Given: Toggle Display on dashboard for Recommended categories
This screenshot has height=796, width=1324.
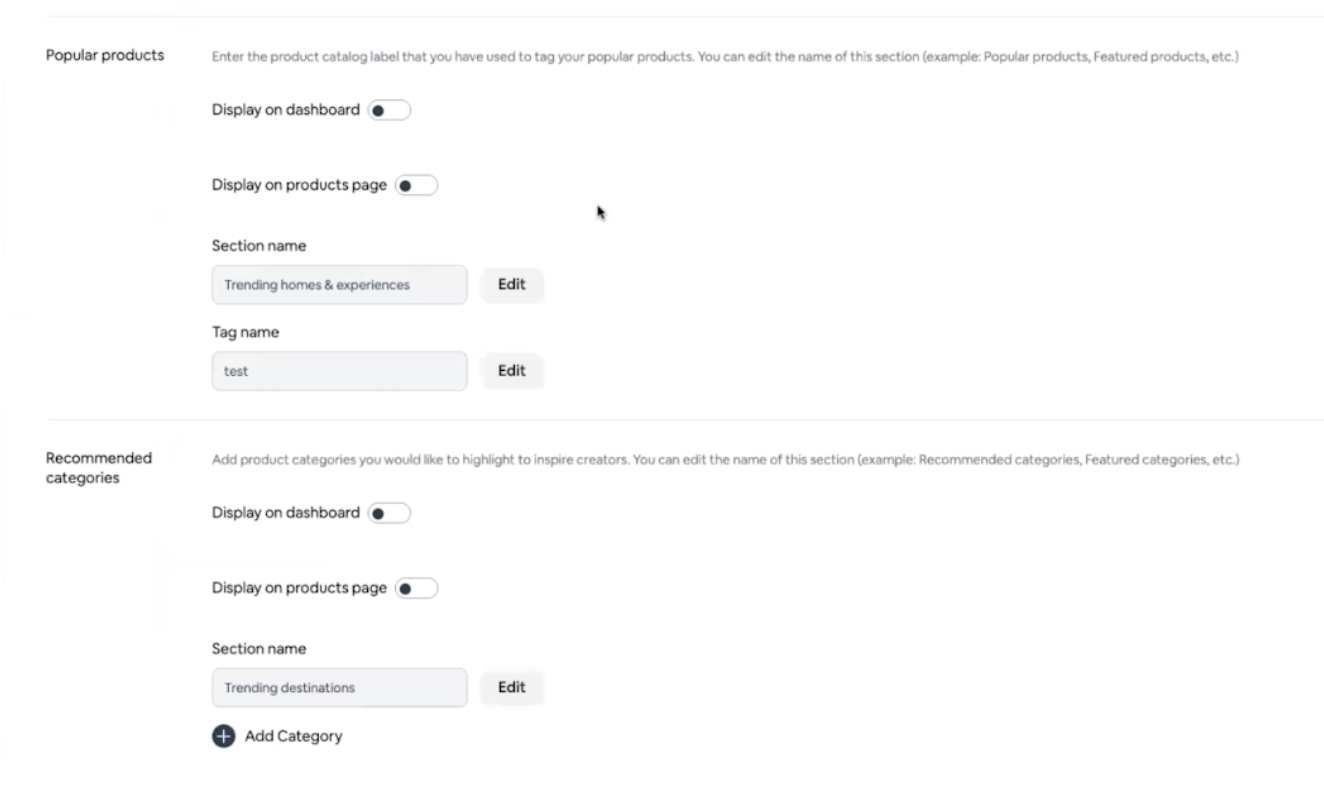Looking at the screenshot, I should (389, 513).
